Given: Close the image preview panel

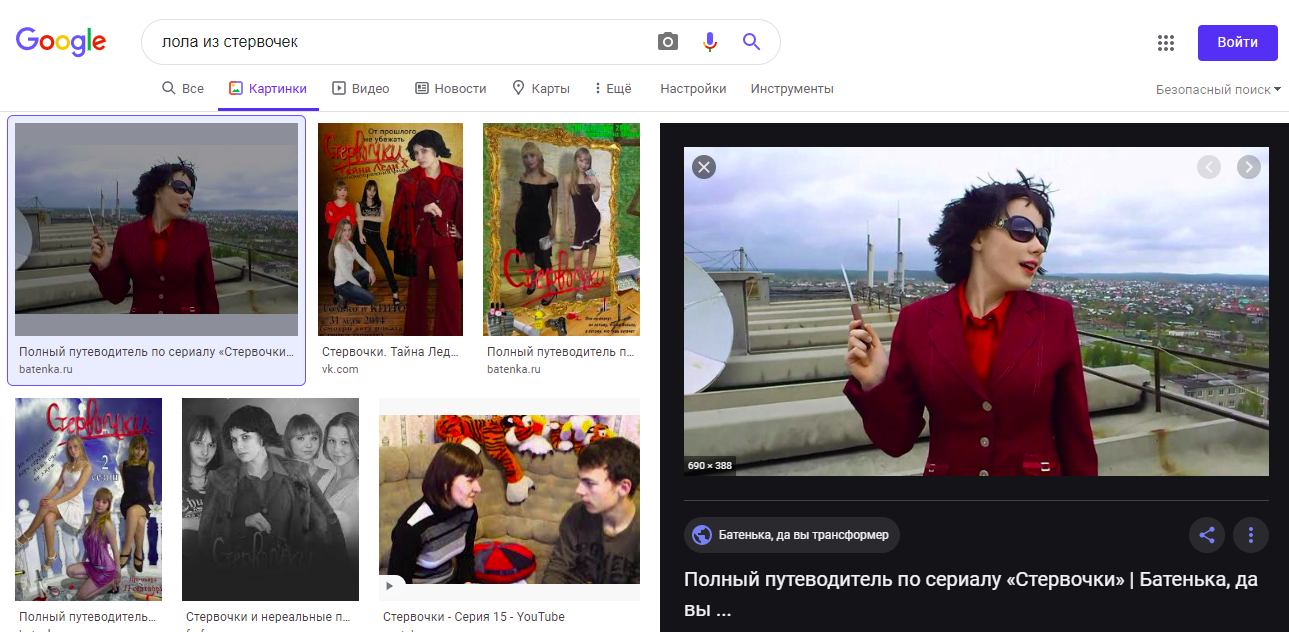Looking at the screenshot, I should click(x=704, y=167).
